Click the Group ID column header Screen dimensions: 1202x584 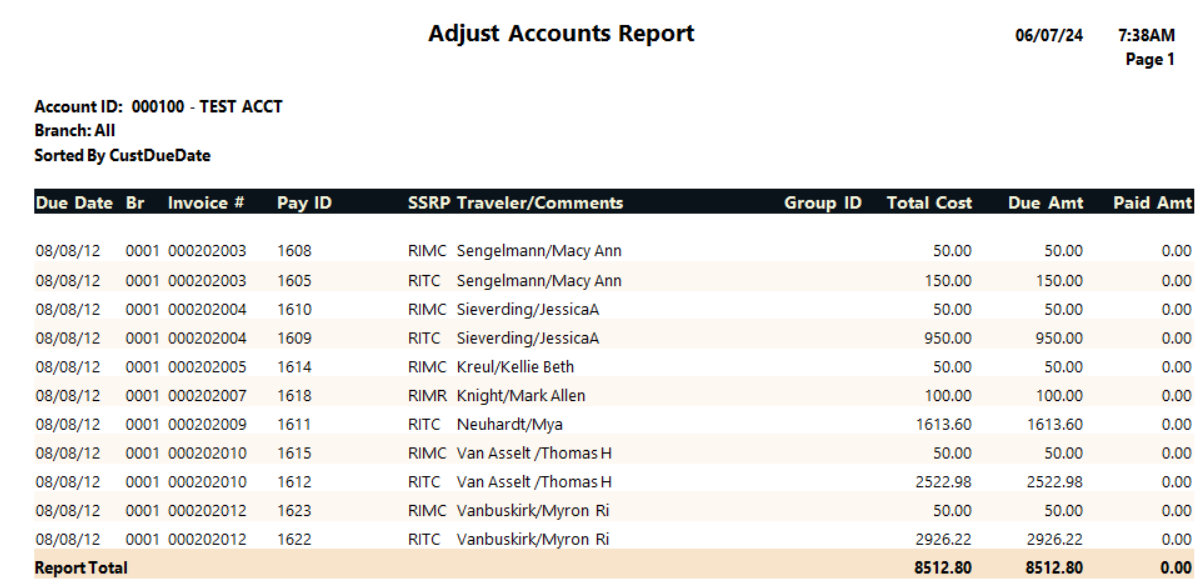pos(823,203)
